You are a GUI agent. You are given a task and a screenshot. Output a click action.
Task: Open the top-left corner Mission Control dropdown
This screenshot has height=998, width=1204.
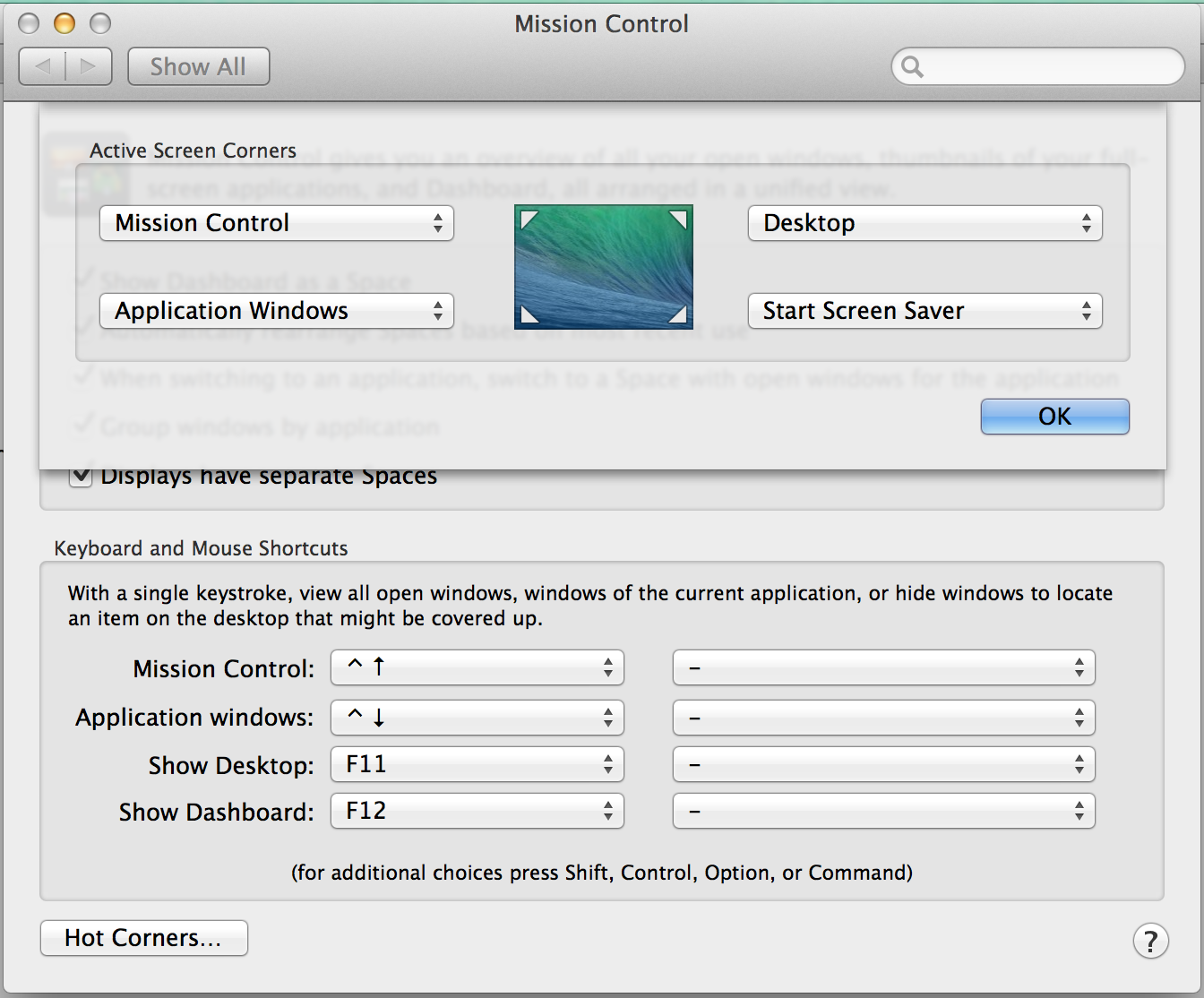[x=276, y=223]
